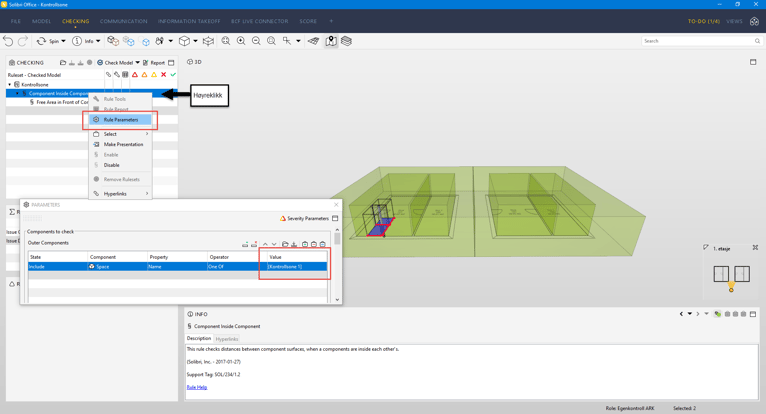Open the view cube dropdown arrow

pos(195,41)
